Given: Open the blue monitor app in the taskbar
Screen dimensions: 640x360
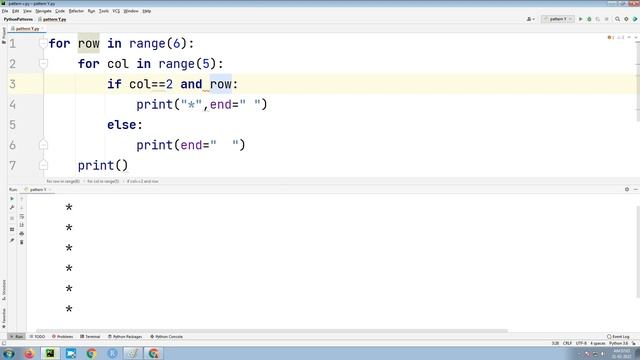Looking at the screenshot, I should [x=71, y=353].
